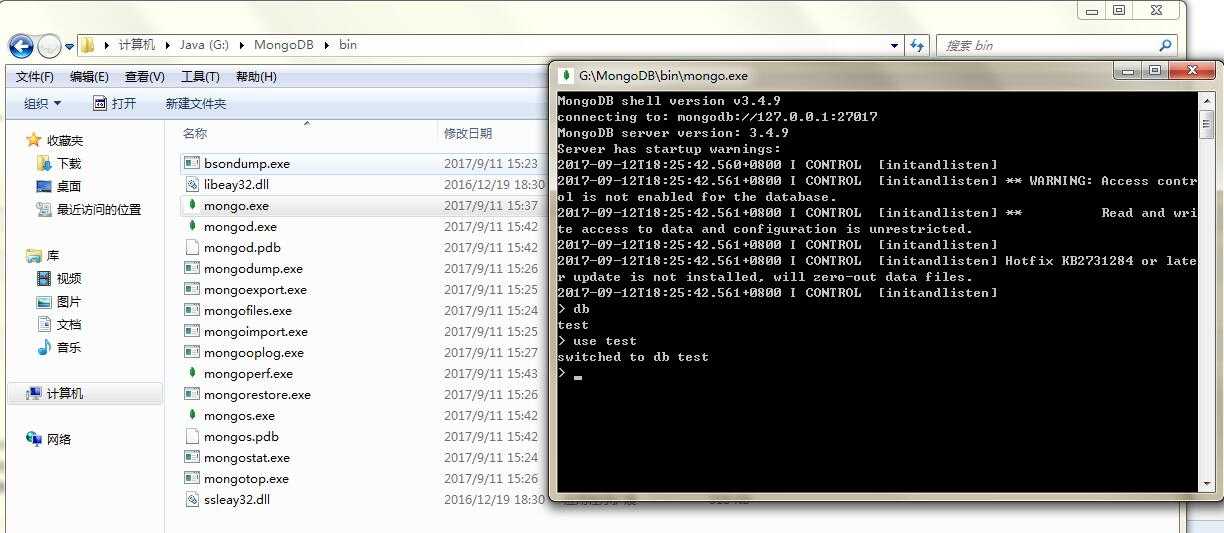This screenshot has width=1224, height=533.
Task: Go forward with Explorer's forward arrow
Action: 49,45
